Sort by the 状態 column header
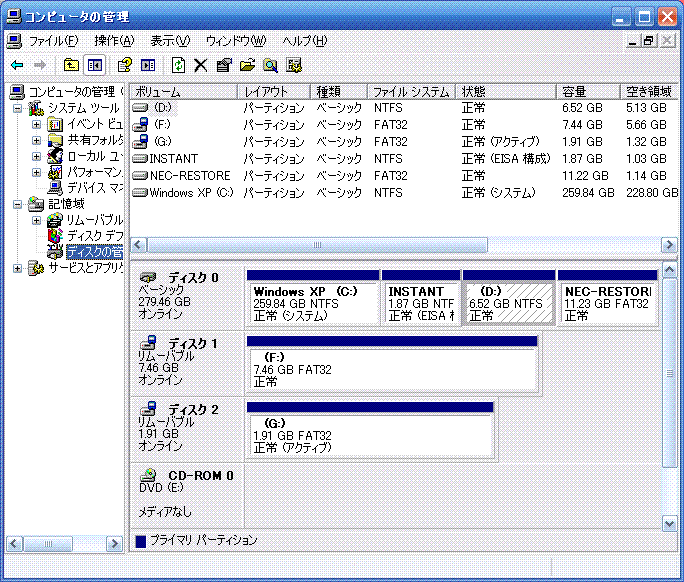Screen dimensions: 684x582 [x=506, y=92]
